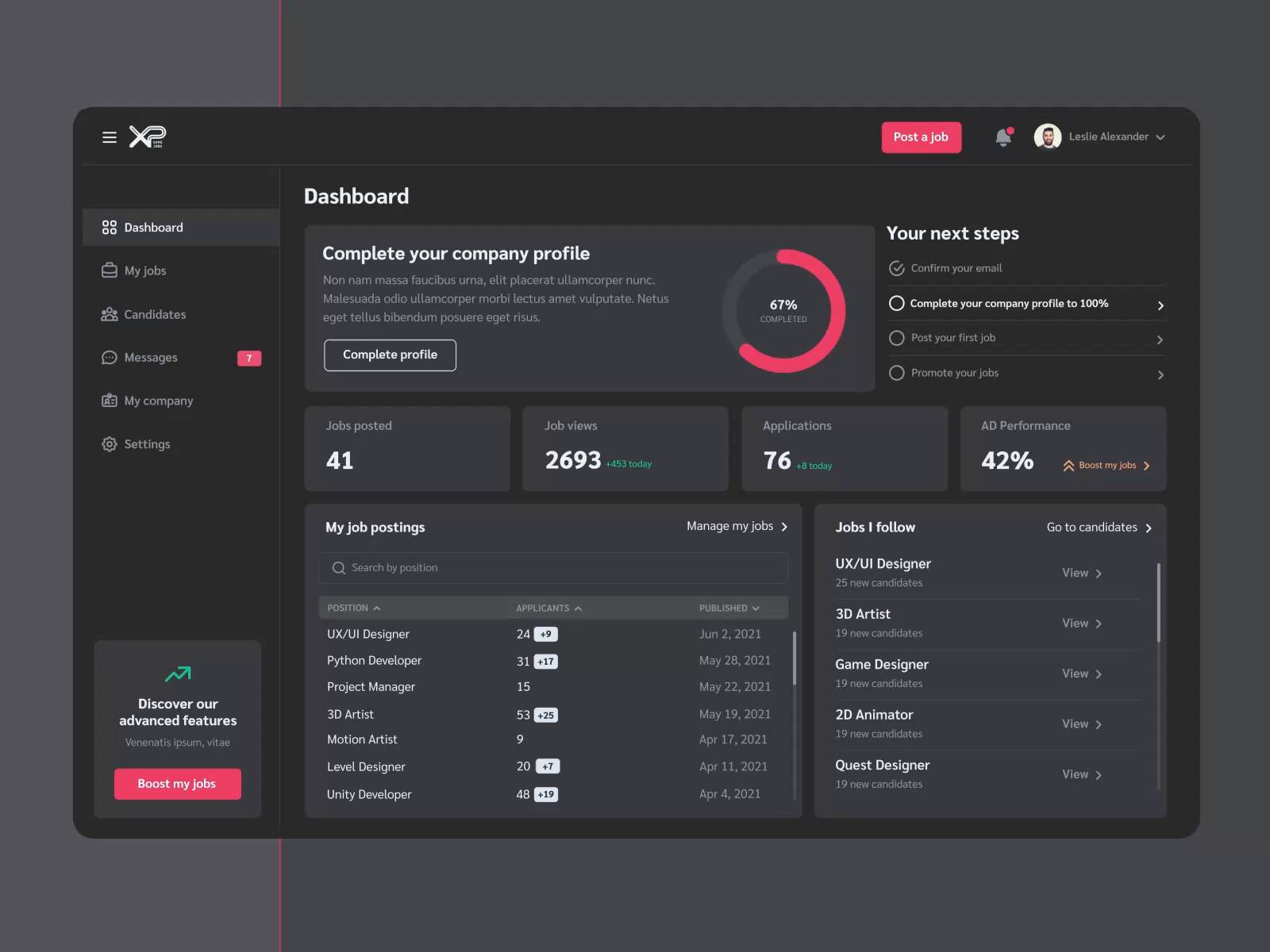Click the My company ID card icon
This screenshot has height=952, width=1270.
point(110,401)
